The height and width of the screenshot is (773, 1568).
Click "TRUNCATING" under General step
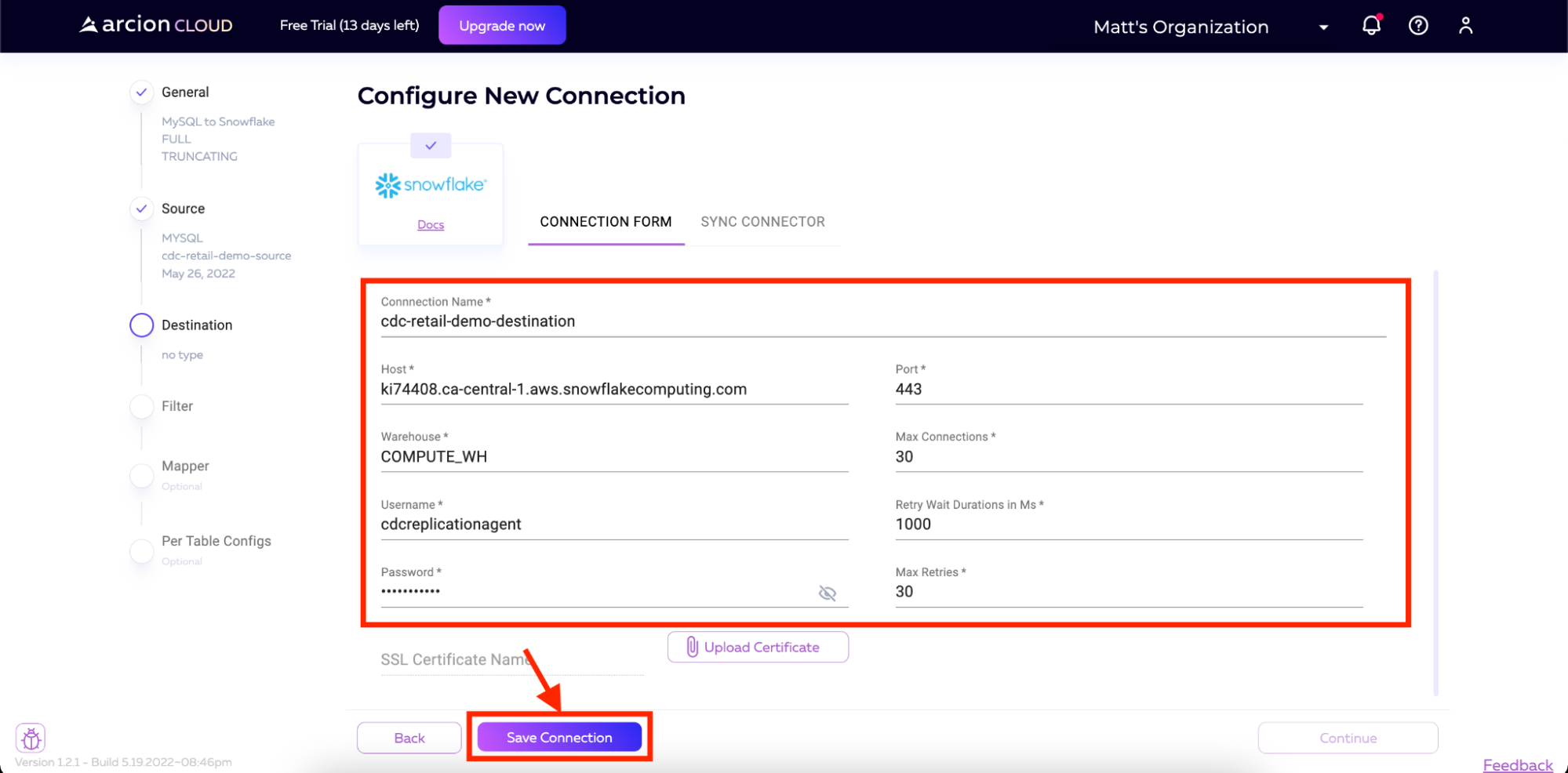pyautogui.click(x=199, y=156)
